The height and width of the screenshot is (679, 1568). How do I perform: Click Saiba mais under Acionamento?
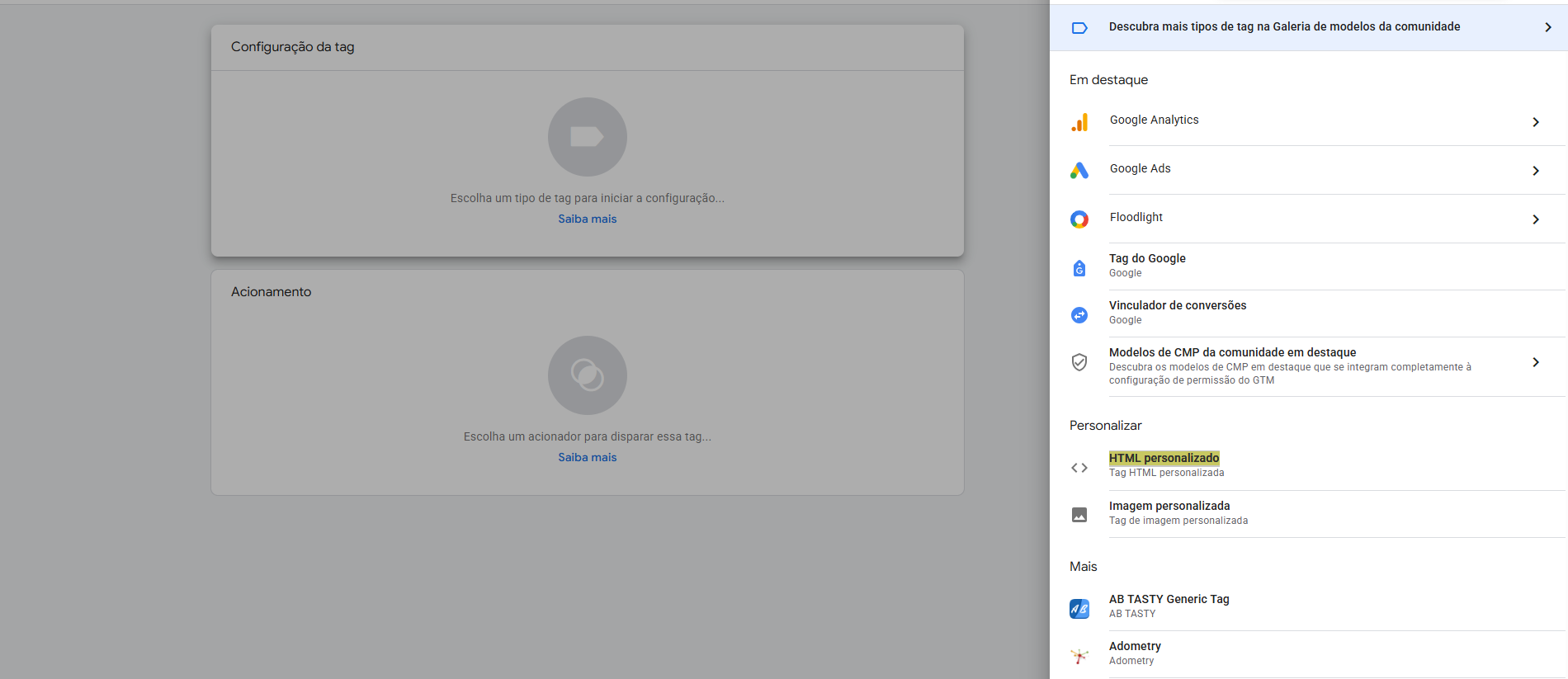pos(588,458)
